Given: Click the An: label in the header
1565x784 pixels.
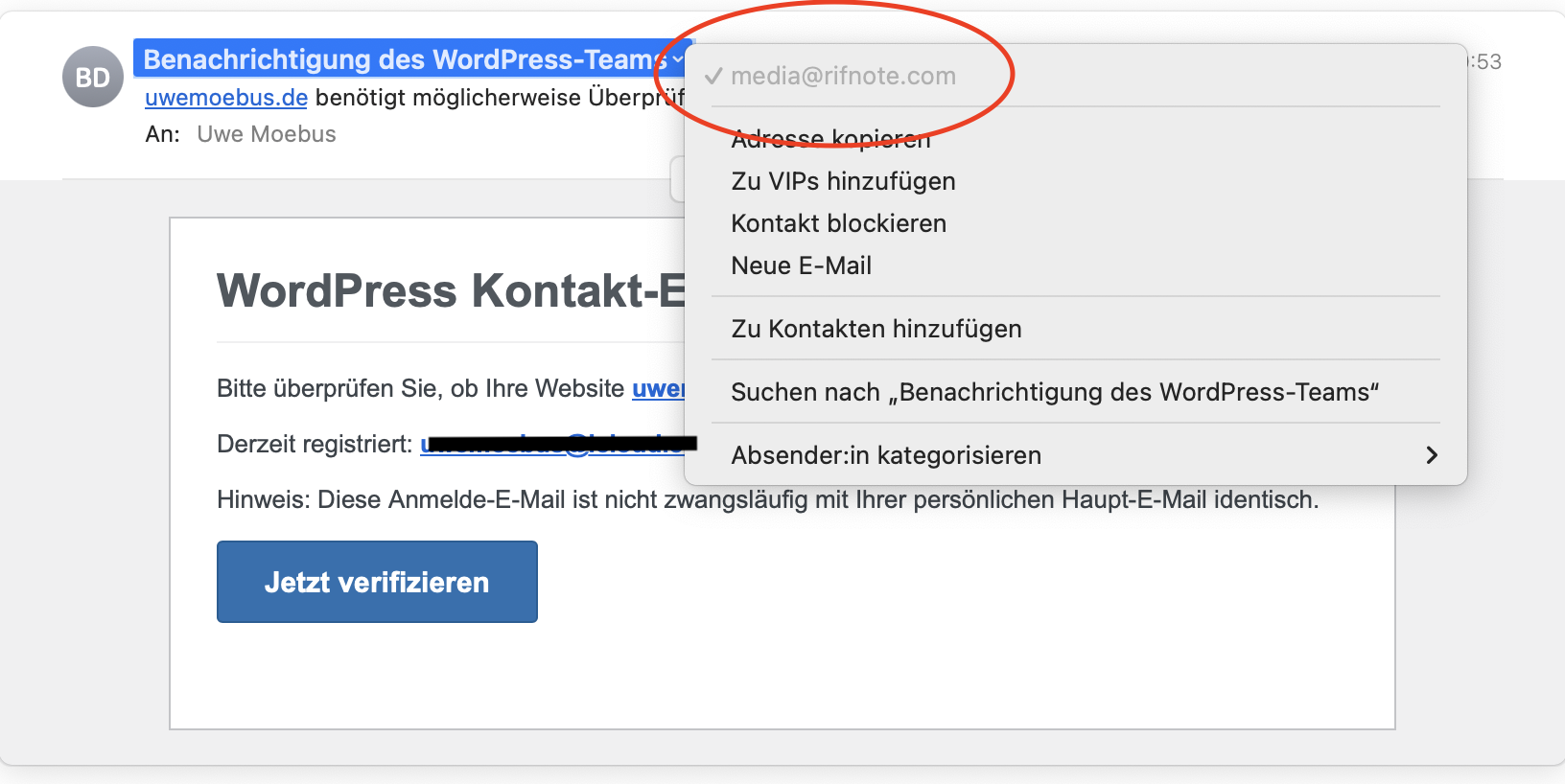Looking at the screenshot, I should (x=162, y=134).
